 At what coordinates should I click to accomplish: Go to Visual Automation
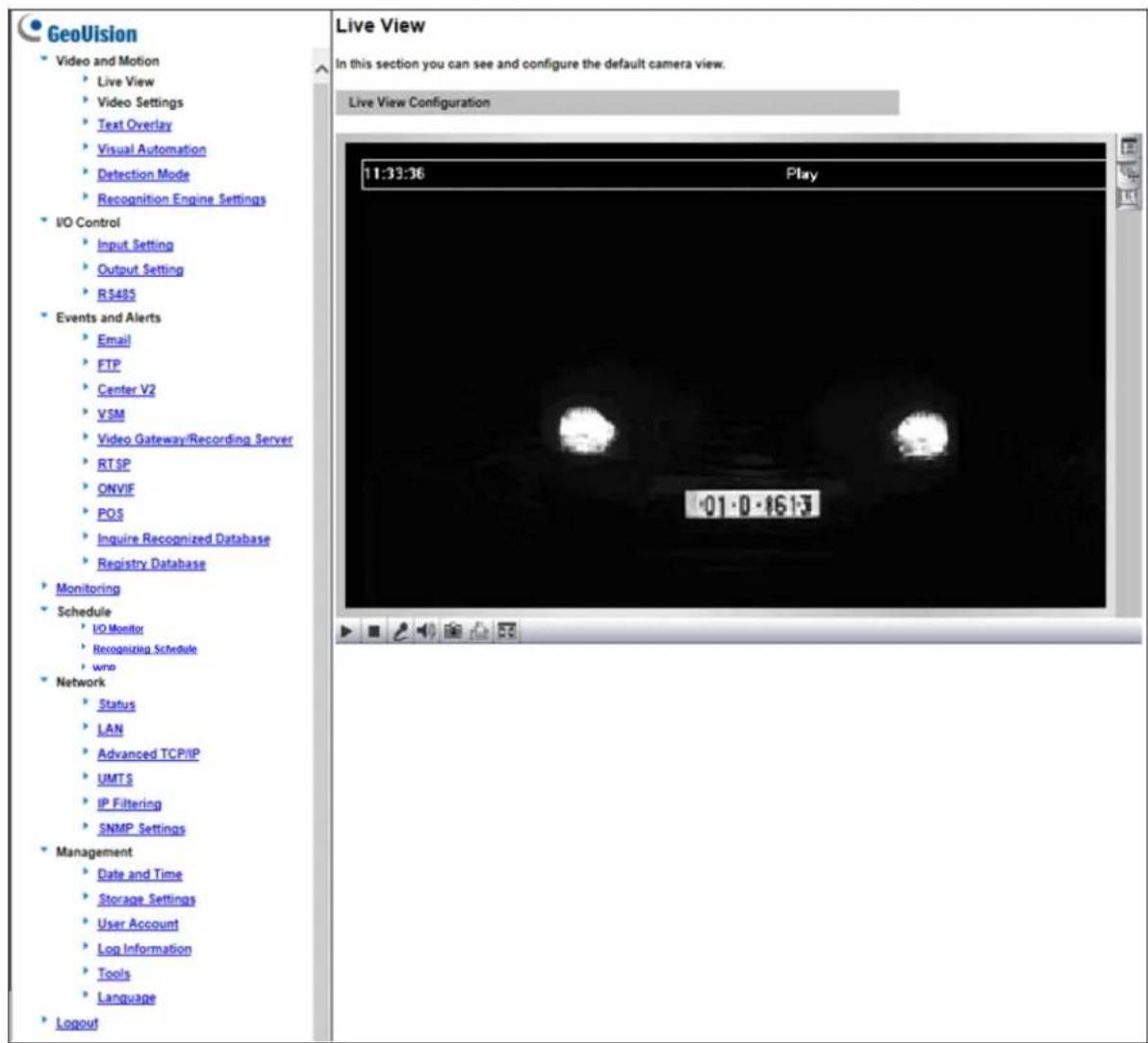[151, 149]
